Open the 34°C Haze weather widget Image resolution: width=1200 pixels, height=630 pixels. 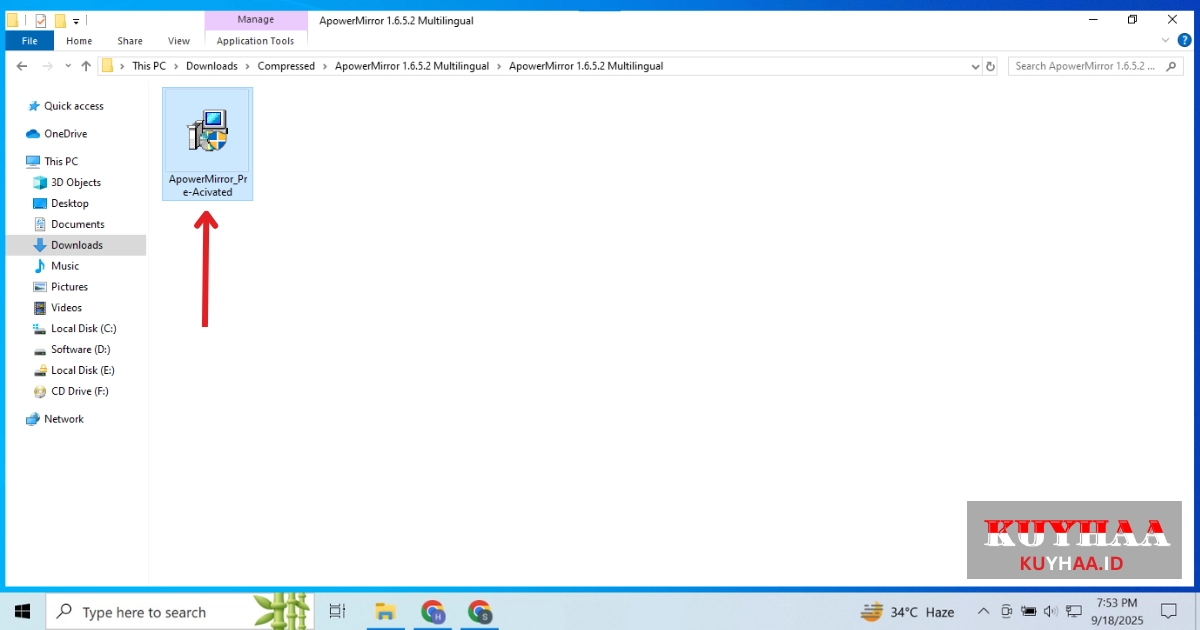[x=908, y=611]
